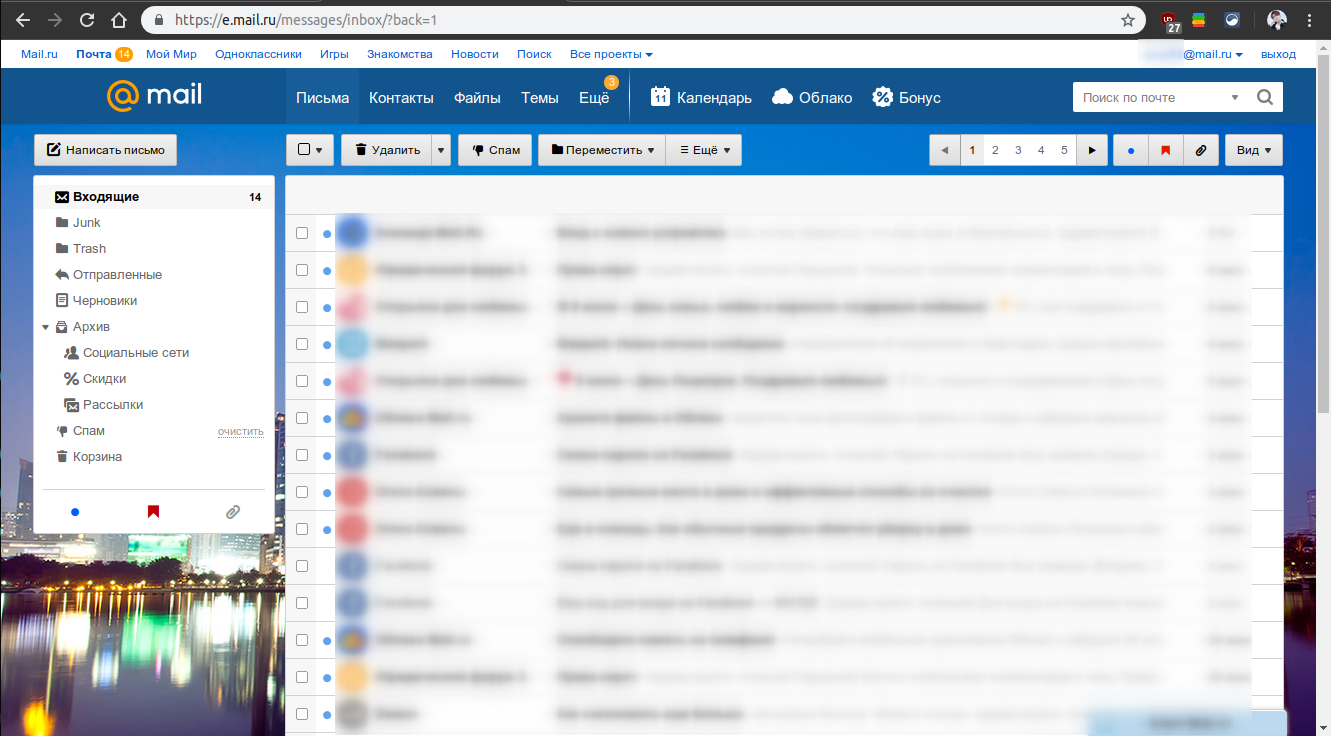Click the browser address bar URL

[x=305, y=20]
